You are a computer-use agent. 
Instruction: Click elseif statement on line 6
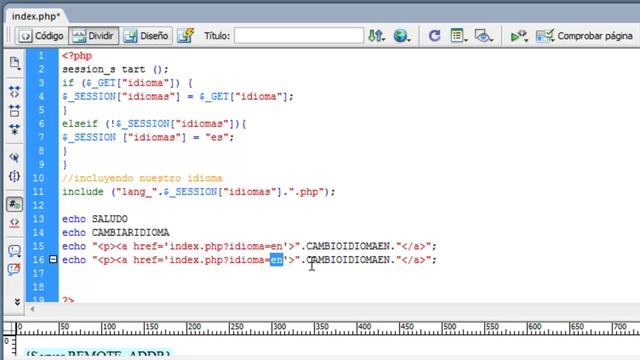[x=154, y=124]
